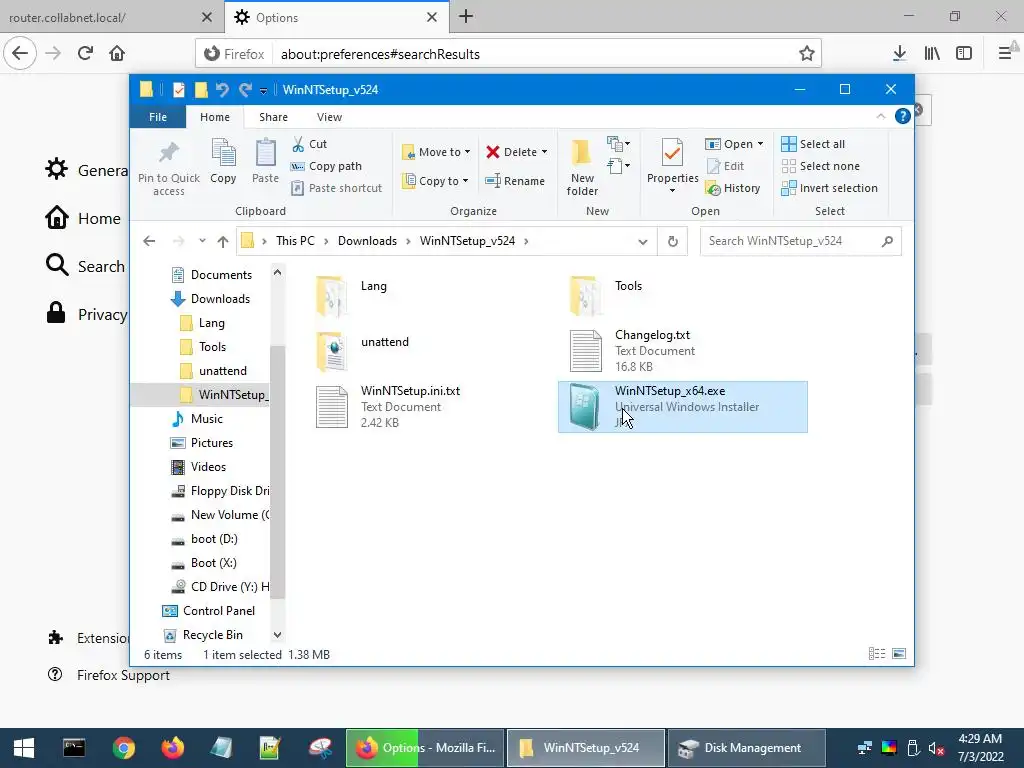Open Chrome from the taskbar

pyautogui.click(x=123, y=748)
